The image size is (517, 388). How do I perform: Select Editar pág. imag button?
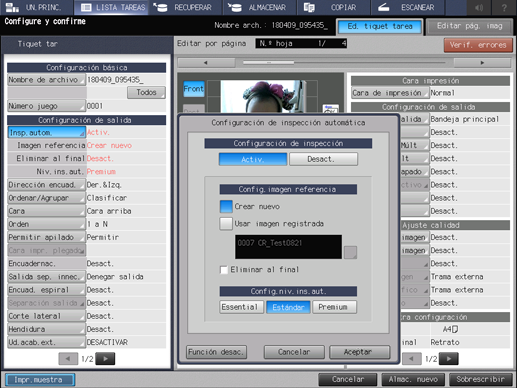[x=469, y=26]
